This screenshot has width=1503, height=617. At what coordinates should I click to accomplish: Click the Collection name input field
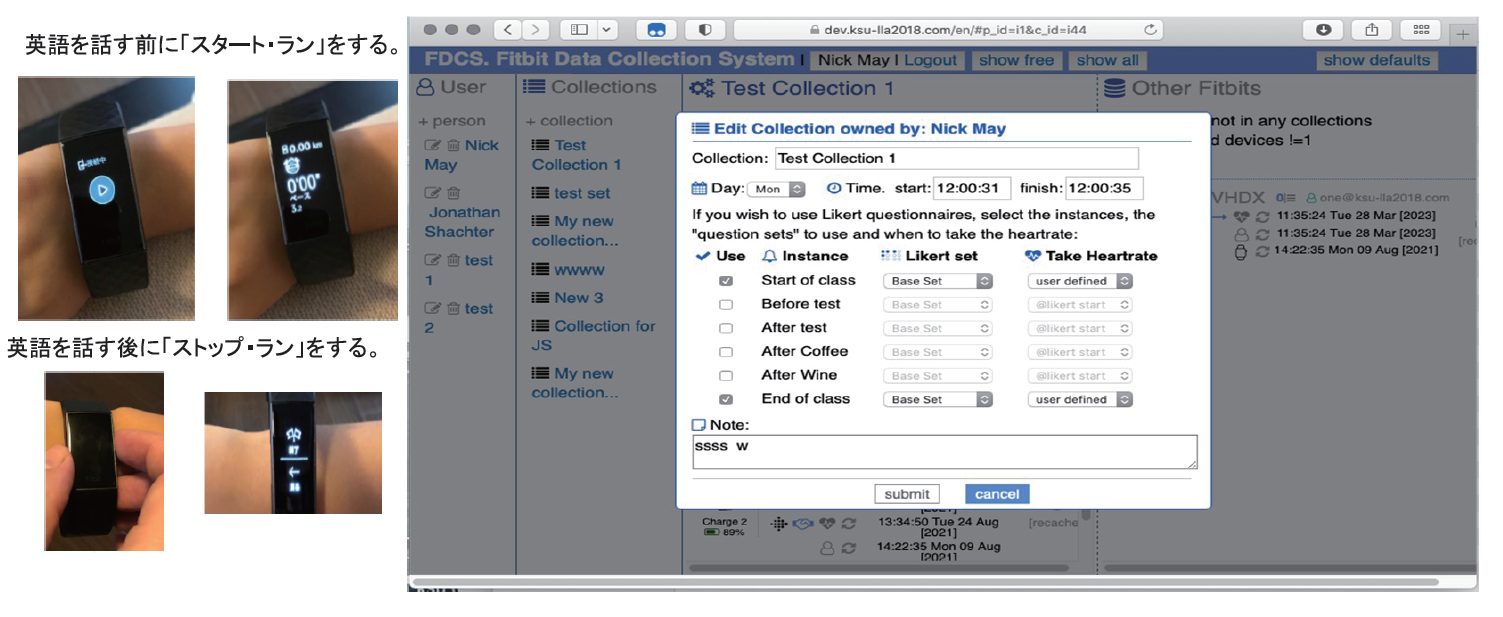click(x=956, y=158)
